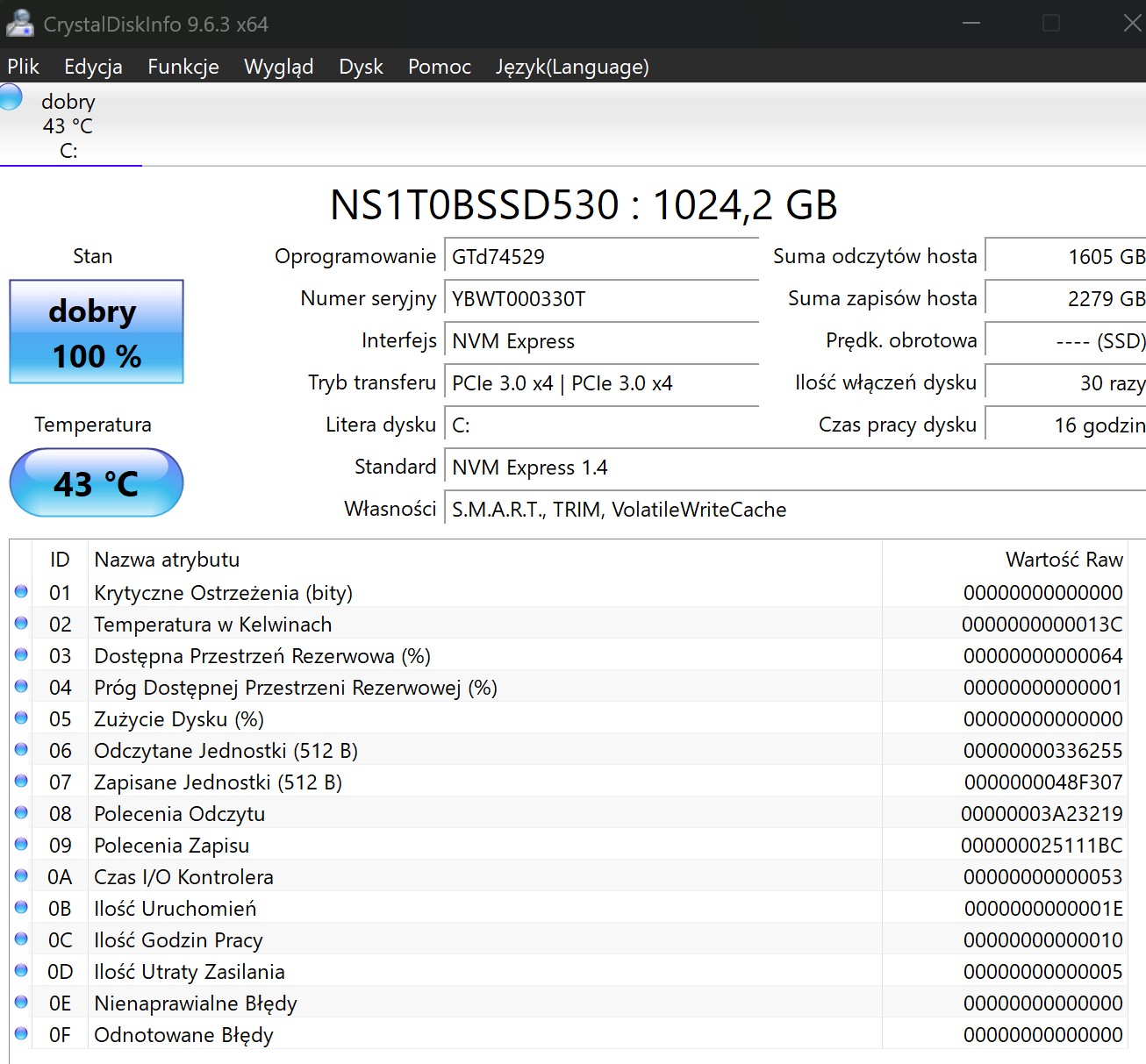The image size is (1146, 1064).
Task: Click the blue status orb for drive C:
Action: 11,96
